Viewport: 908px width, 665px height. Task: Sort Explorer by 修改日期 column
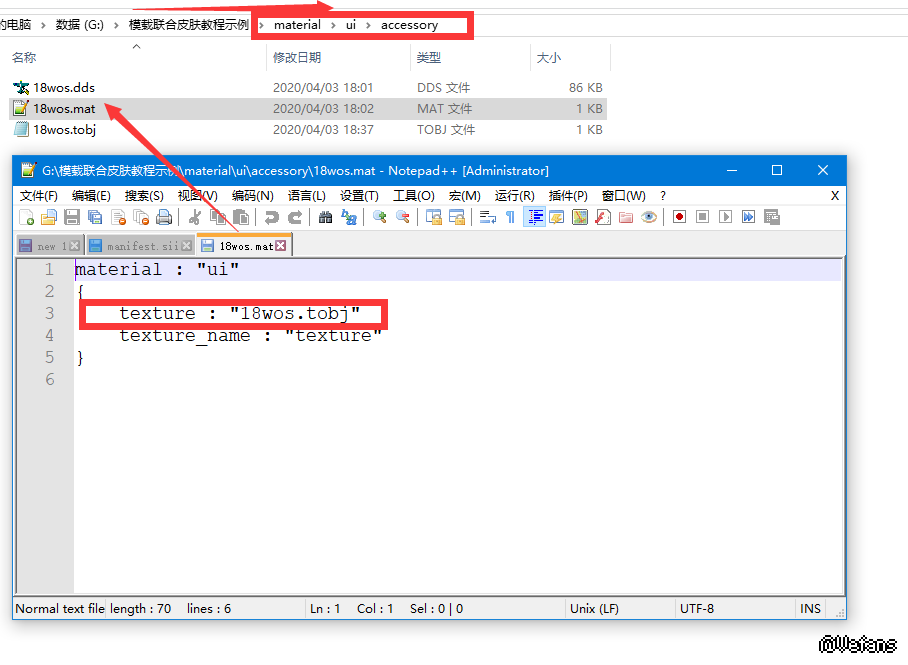[x=297, y=57]
